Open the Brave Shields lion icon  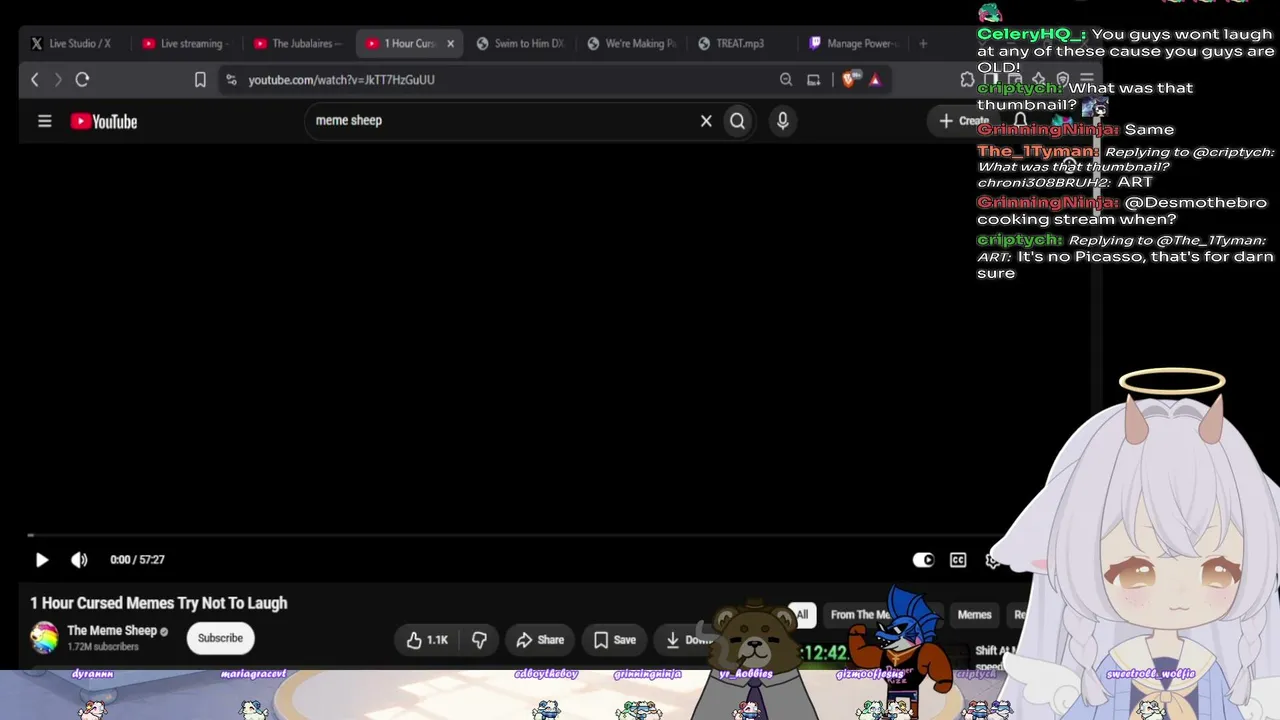849,80
